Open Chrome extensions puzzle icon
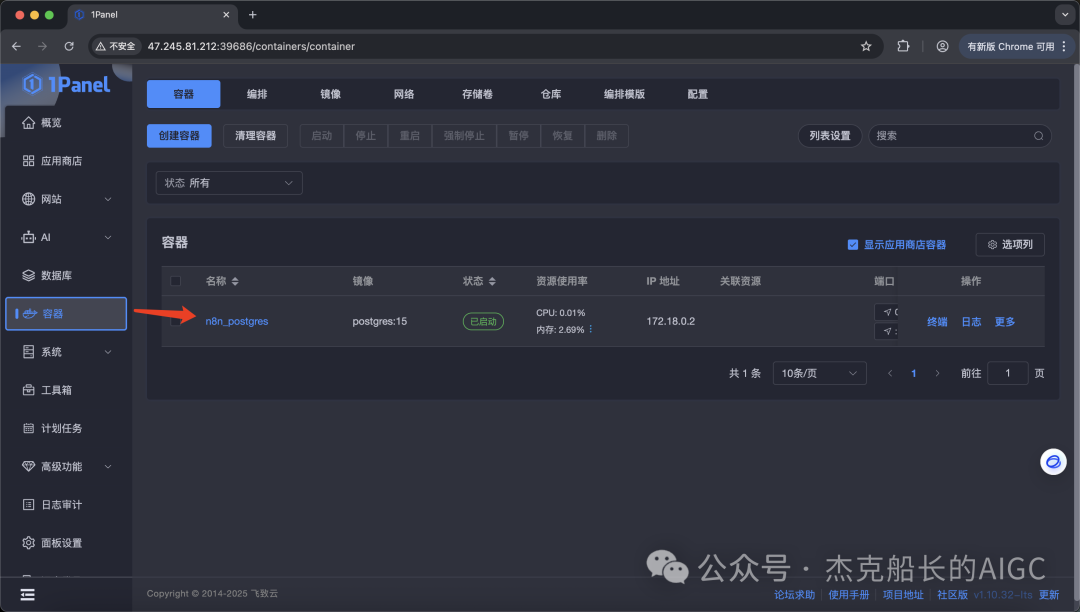The height and width of the screenshot is (612, 1080). pyautogui.click(x=903, y=46)
